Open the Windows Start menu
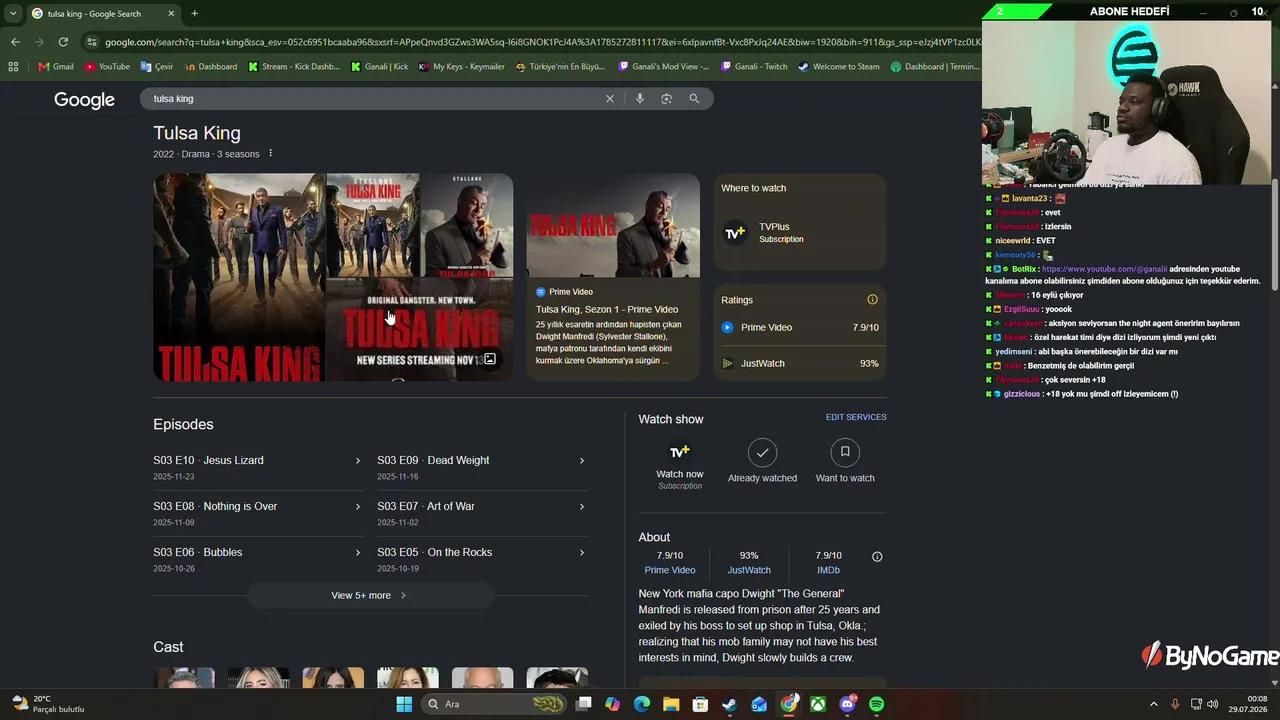Image resolution: width=1280 pixels, height=720 pixels. pos(404,704)
